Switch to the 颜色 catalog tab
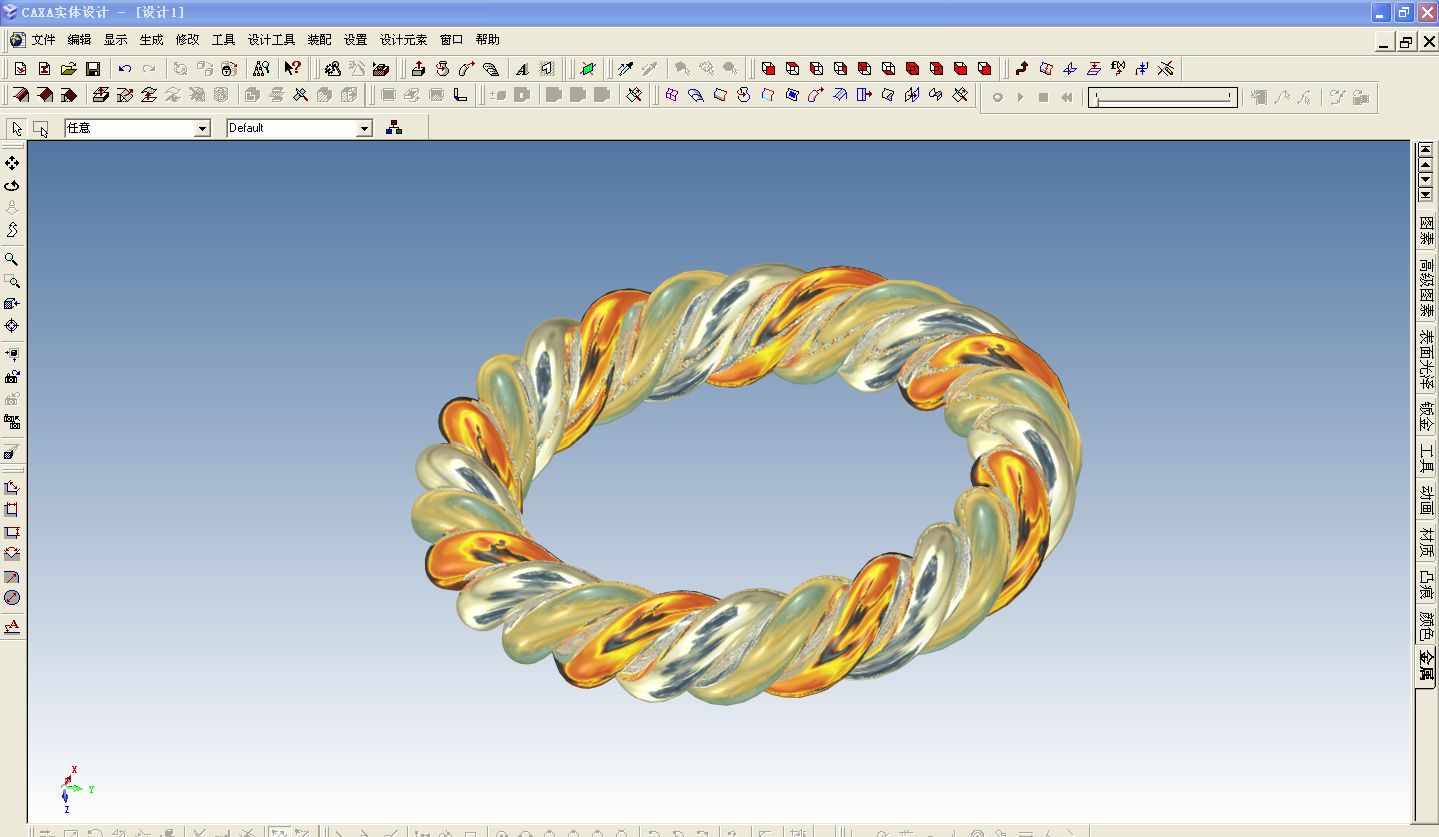The width and height of the screenshot is (1439, 837). tap(1426, 627)
